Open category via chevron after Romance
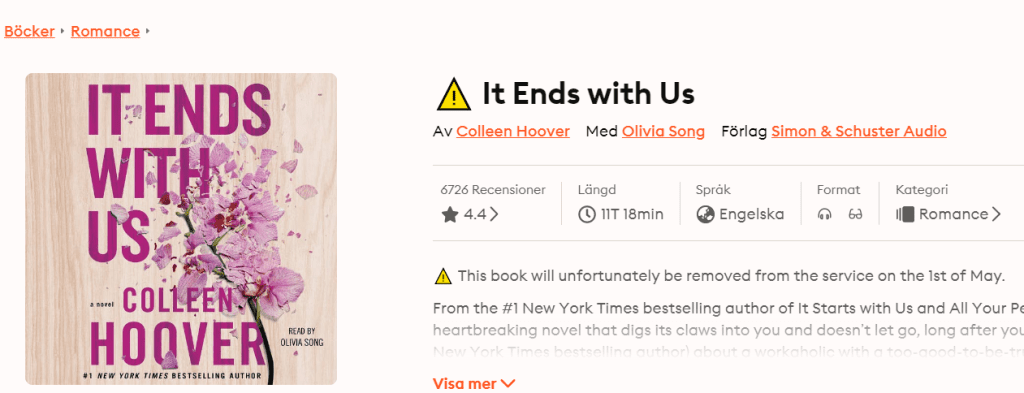This screenshot has width=1024, height=393. [996, 214]
